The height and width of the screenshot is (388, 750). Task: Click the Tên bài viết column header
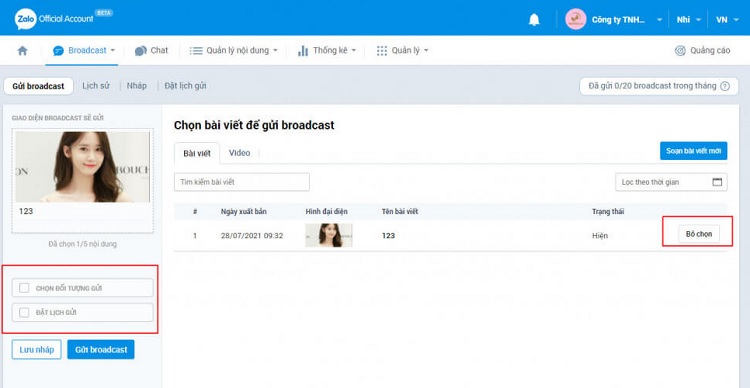tap(400, 211)
